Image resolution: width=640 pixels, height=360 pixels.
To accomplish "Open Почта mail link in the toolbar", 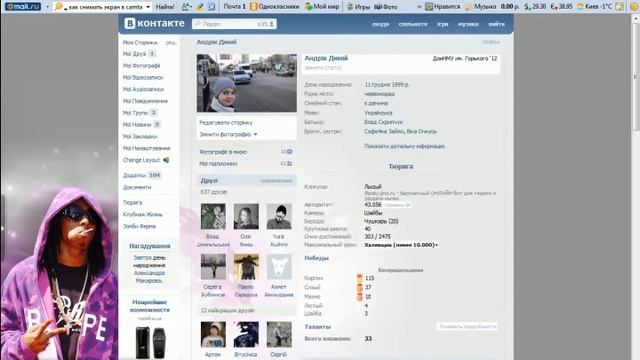I will tap(235, 7).
